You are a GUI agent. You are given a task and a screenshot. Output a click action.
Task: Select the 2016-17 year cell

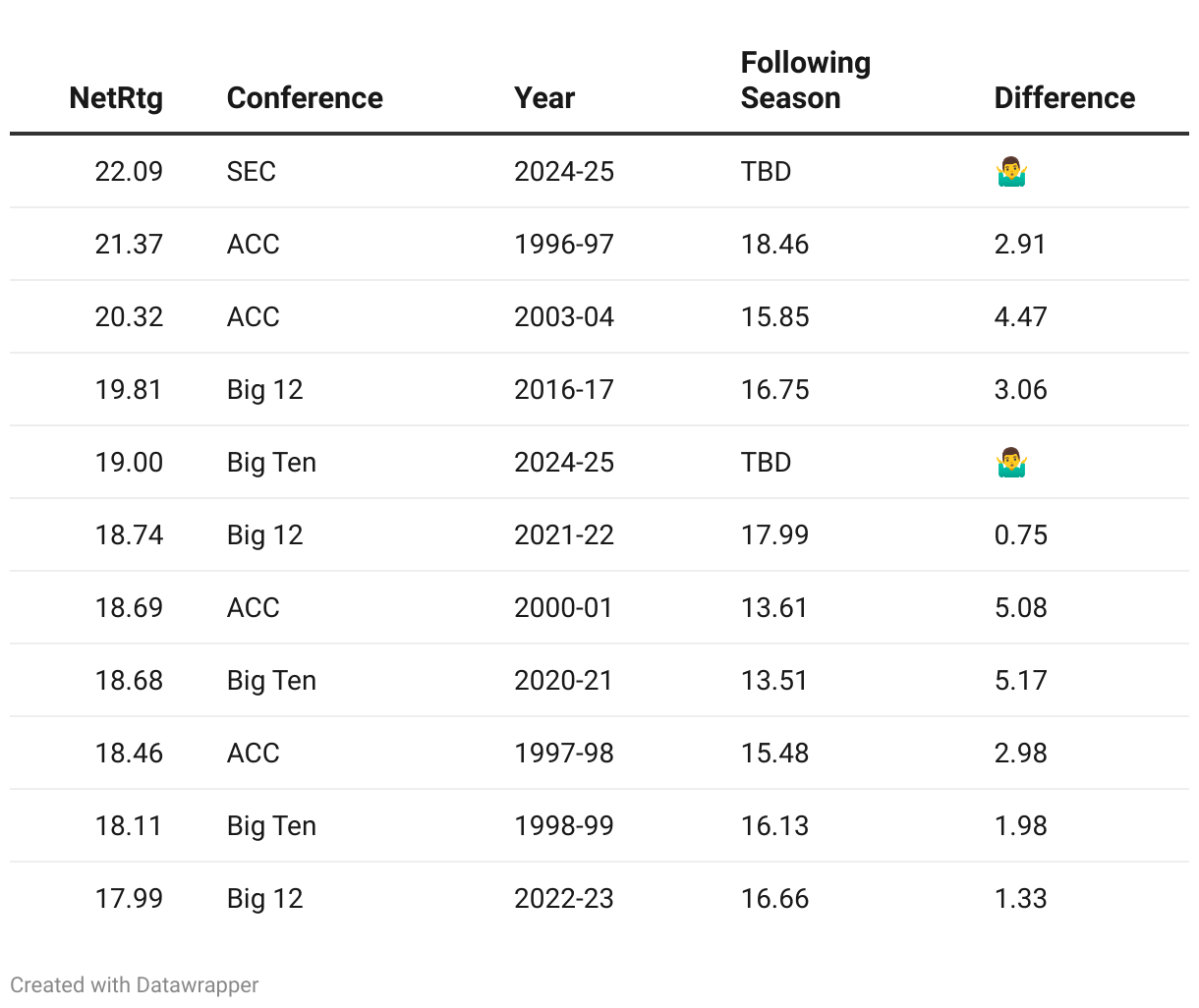pyautogui.click(x=564, y=390)
